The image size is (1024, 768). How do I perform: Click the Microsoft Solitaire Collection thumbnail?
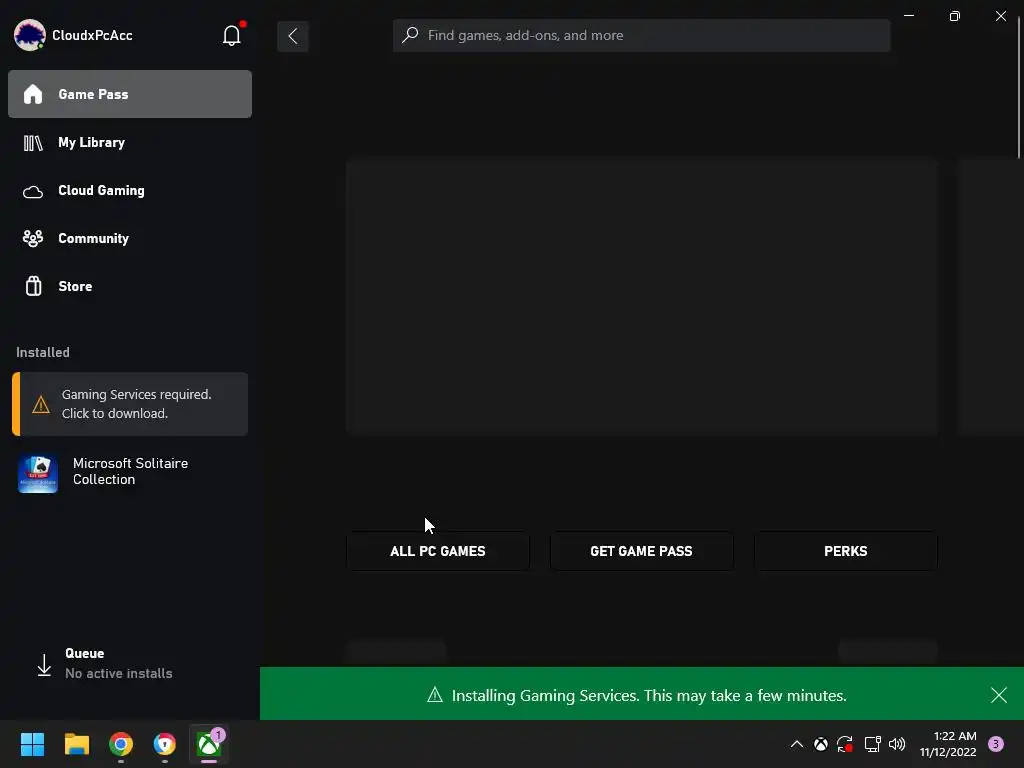coord(38,473)
